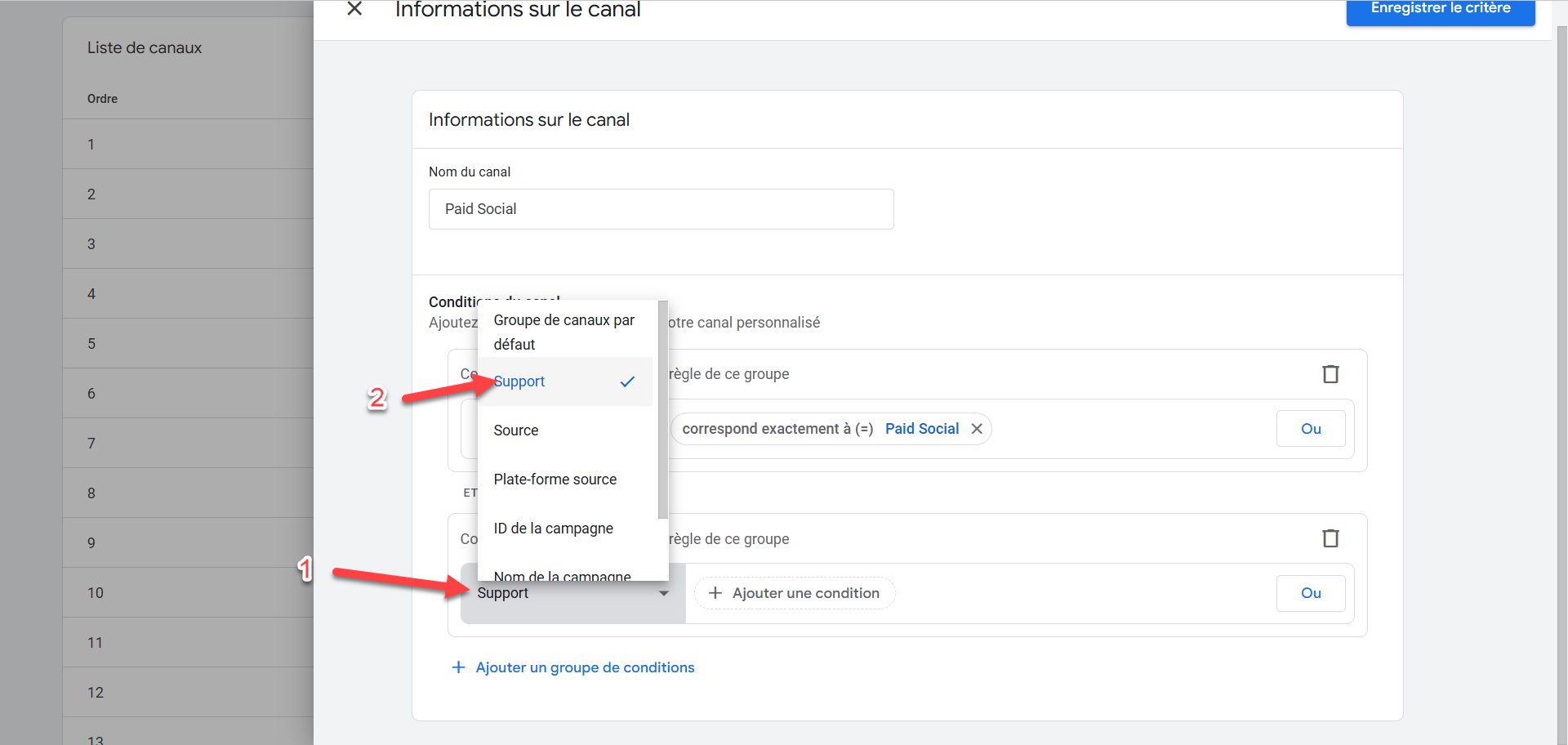The width and height of the screenshot is (1568, 745).
Task: Select Support in the dropdown list
Action: click(x=520, y=381)
